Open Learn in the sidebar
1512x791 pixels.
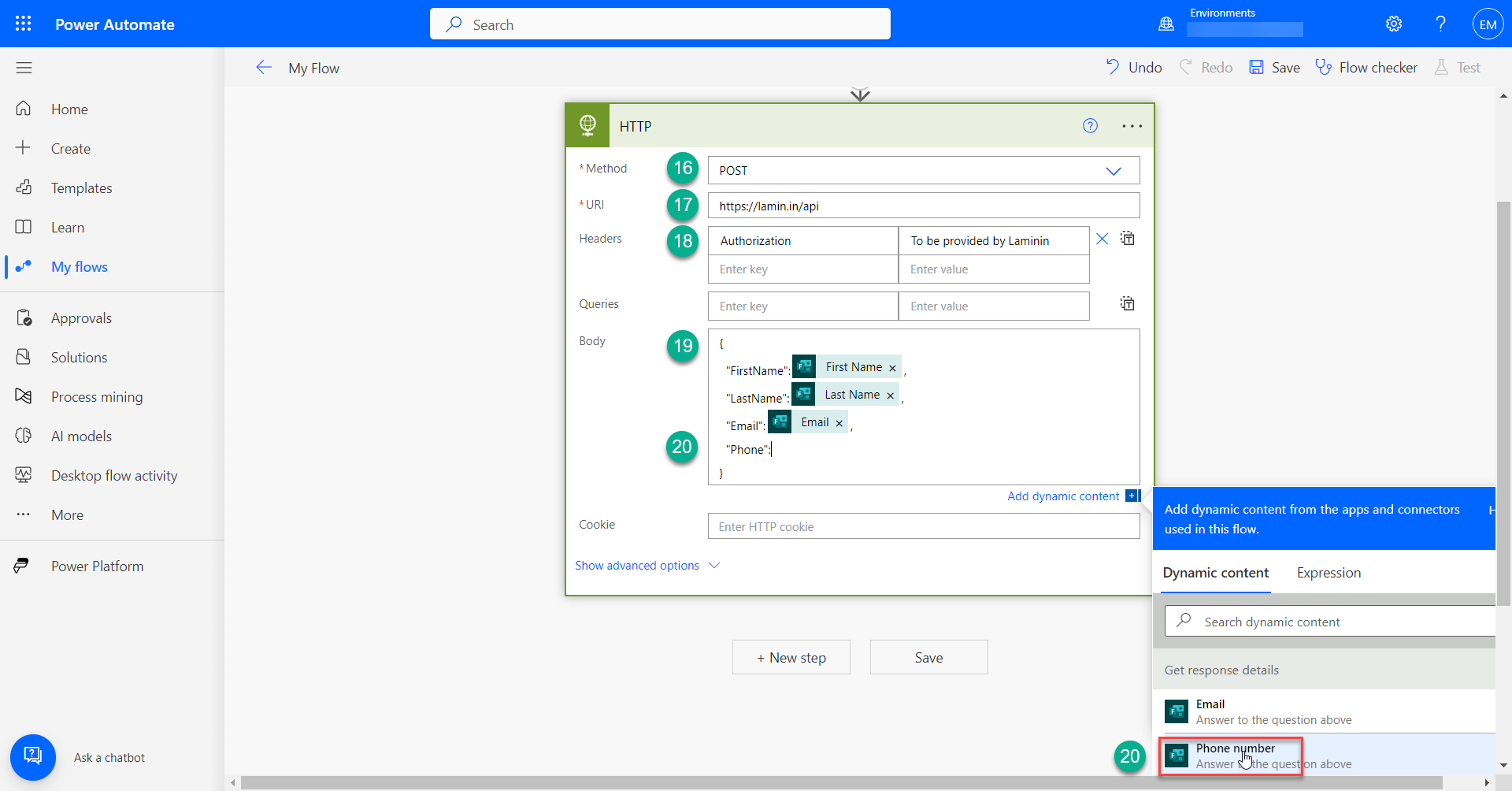tap(112, 227)
